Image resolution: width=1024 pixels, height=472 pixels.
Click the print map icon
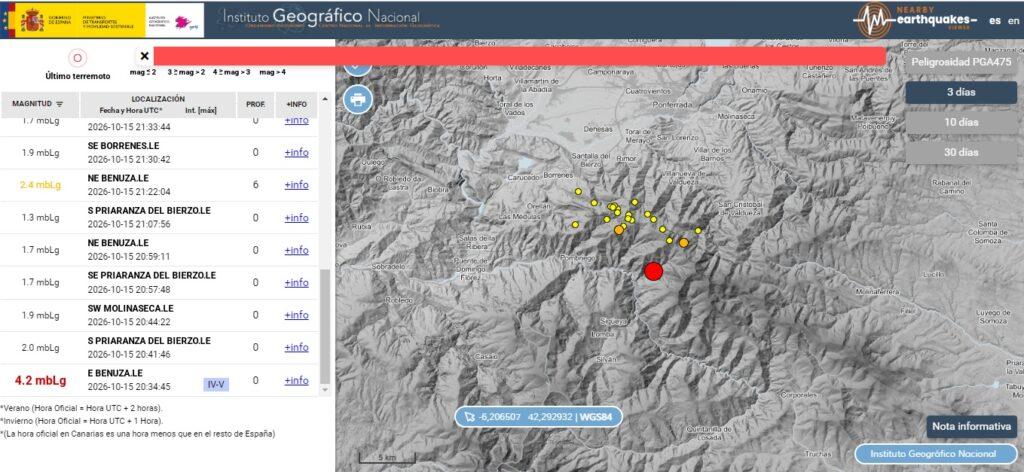357,100
